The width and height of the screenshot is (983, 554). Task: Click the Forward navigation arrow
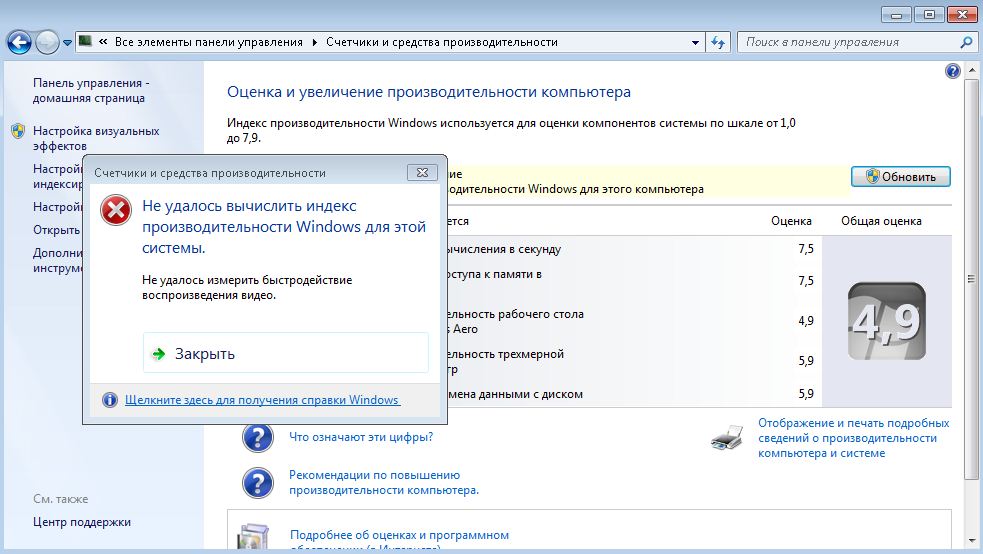coord(47,43)
